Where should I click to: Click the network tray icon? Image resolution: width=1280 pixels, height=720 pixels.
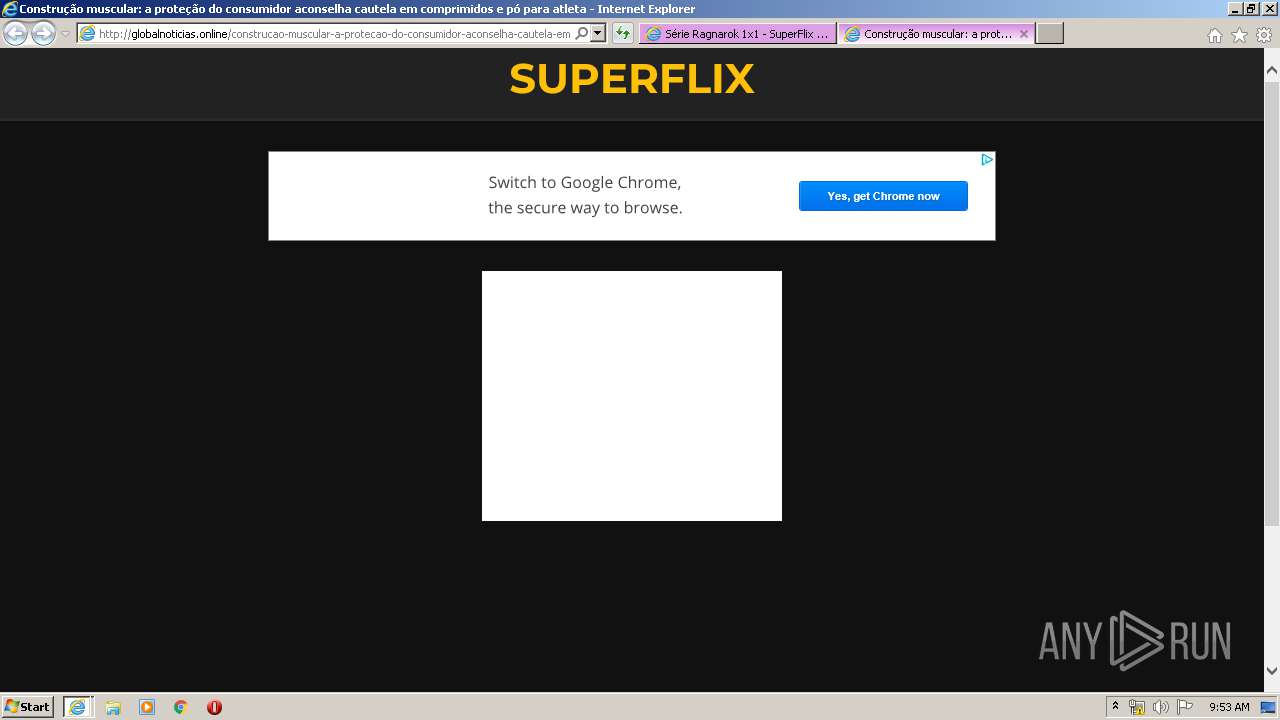[x=1137, y=707]
